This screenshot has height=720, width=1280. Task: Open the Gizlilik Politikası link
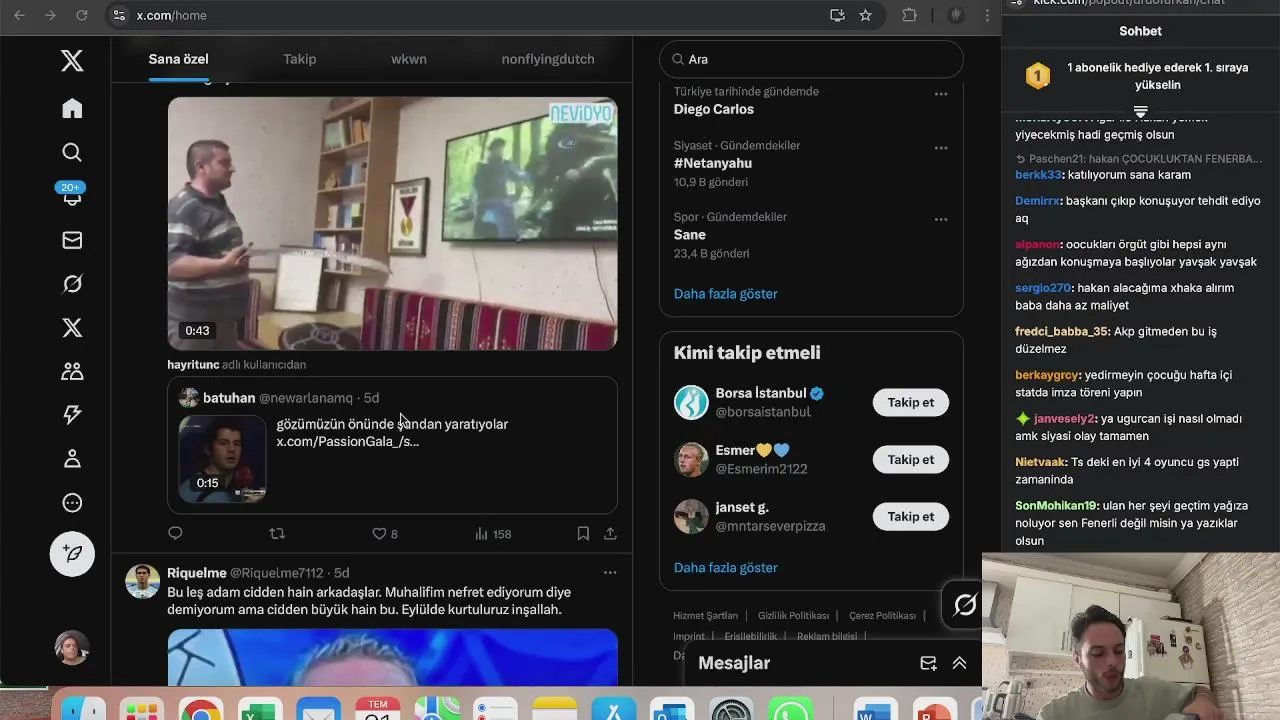794,616
